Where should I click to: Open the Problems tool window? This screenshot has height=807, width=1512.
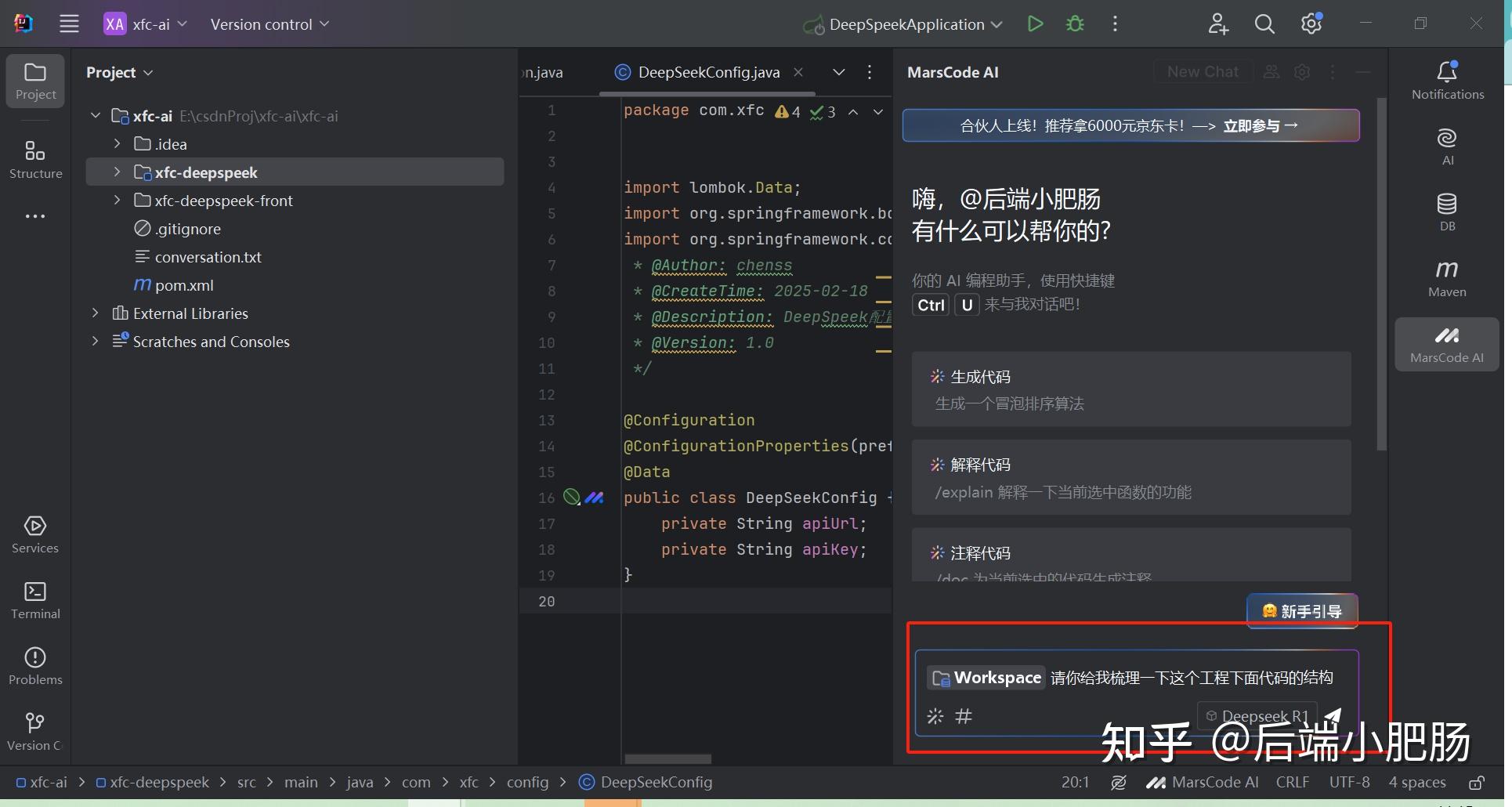pos(34,664)
